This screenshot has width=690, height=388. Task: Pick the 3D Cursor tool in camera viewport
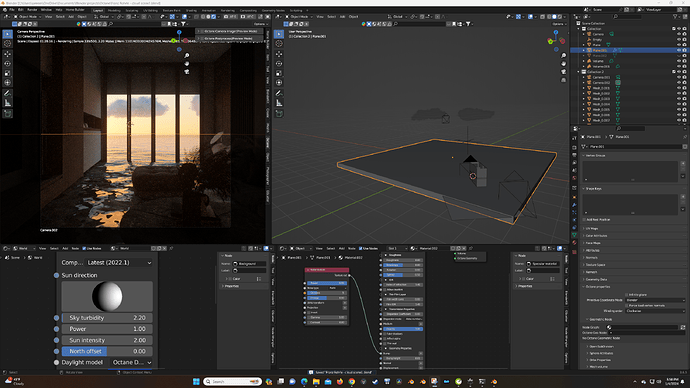(7, 44)
